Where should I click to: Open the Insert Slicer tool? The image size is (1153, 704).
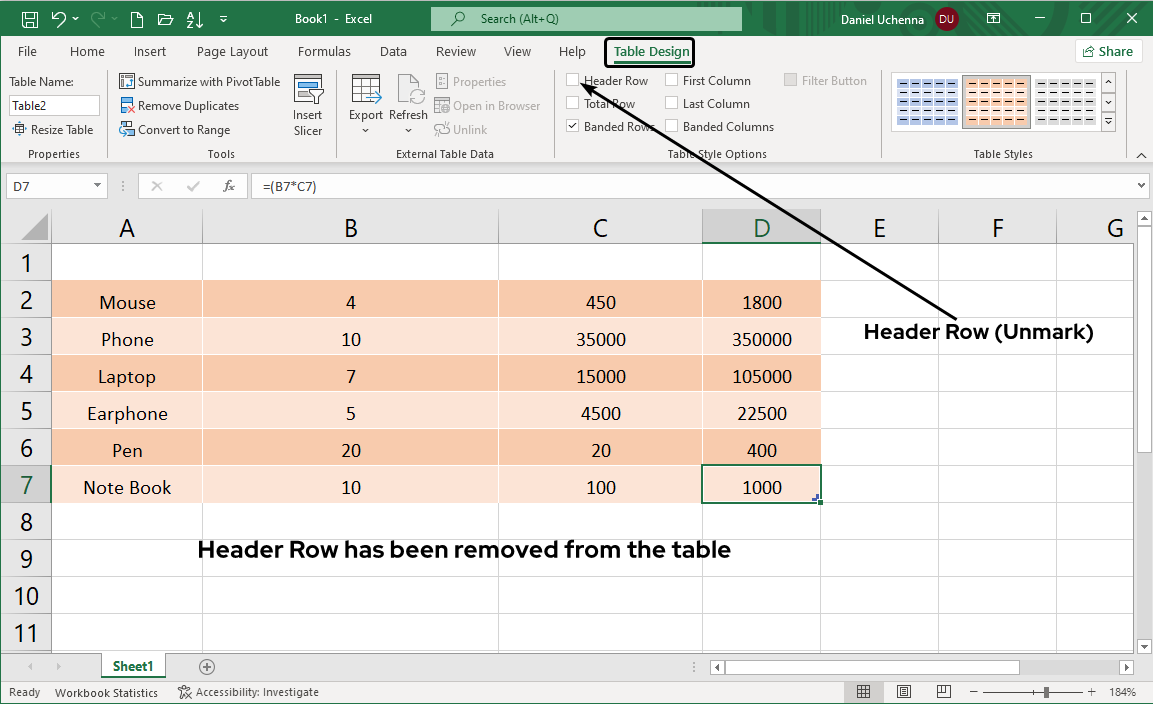308,103
